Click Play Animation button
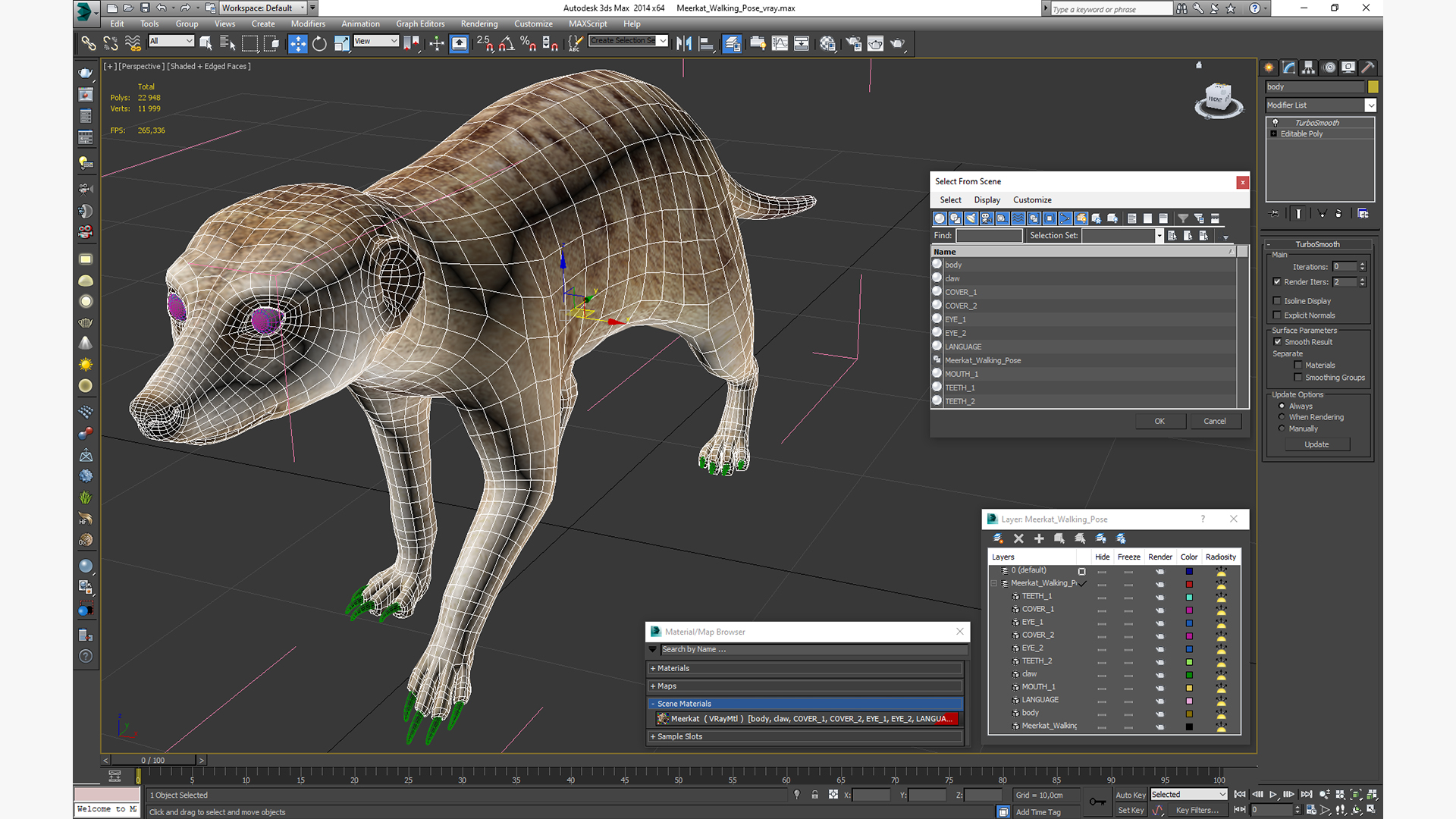 coord(1273,795)
